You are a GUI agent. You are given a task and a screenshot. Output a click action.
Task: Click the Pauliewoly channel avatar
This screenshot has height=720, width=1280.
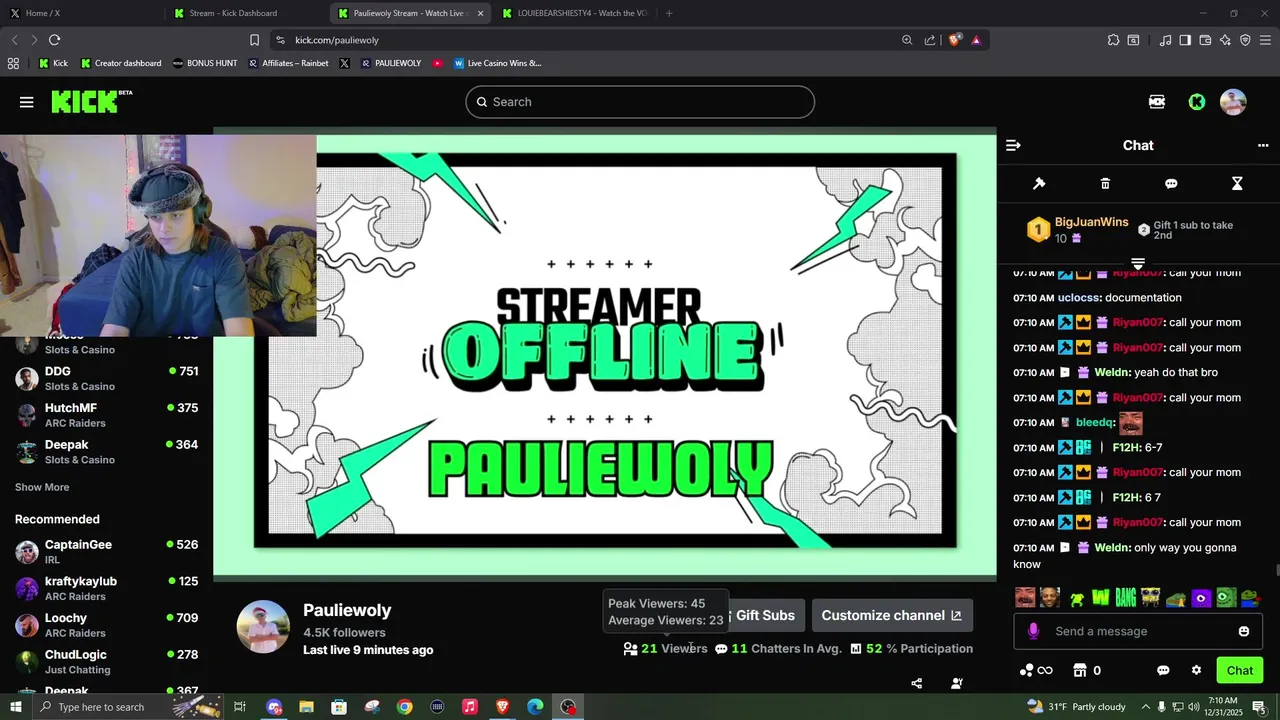coord(263,628)
